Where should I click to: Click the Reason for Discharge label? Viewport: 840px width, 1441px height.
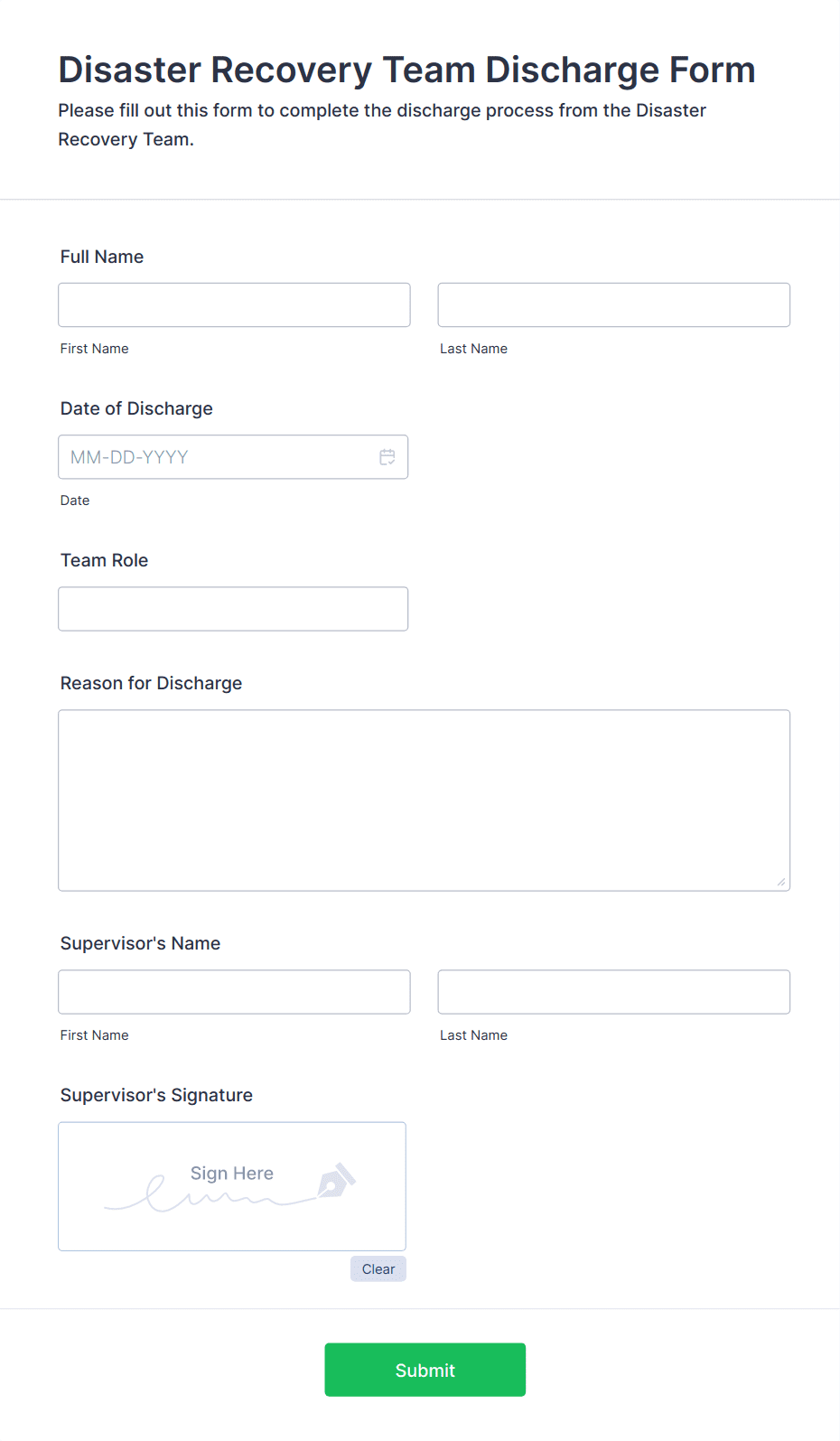tap(151, 683)
